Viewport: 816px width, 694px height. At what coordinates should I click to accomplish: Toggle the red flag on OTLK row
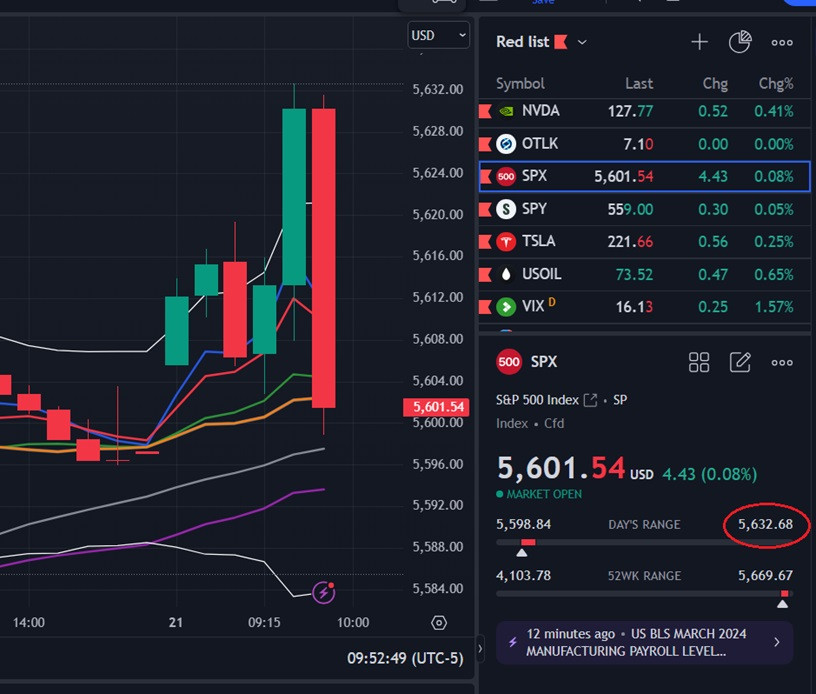click(485, 144)
